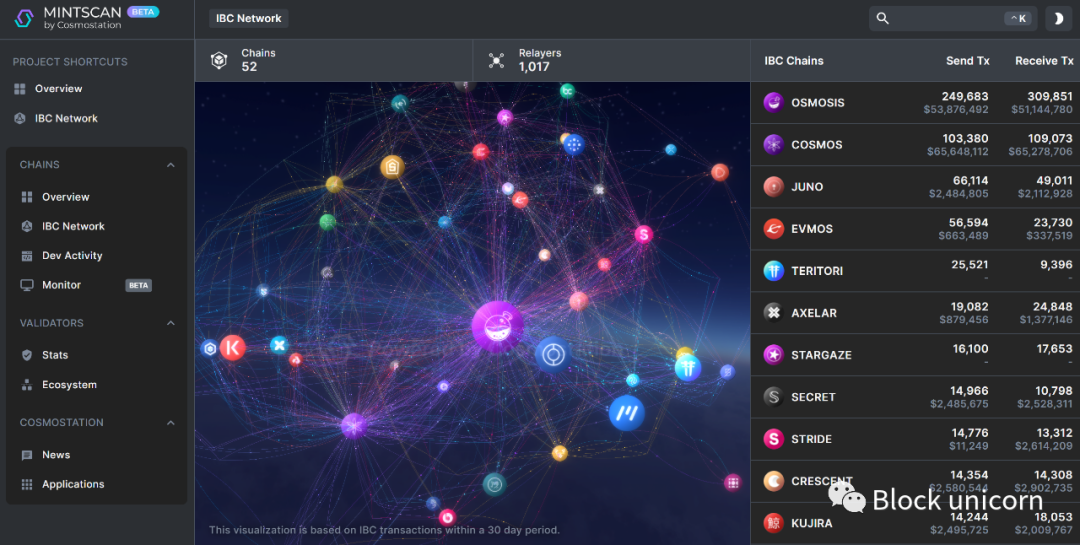Image resolution: width=1080 pixels, height=545 pixels.
Task: Click COSMOS receive value 109,073
Action: coord(1050,138)
